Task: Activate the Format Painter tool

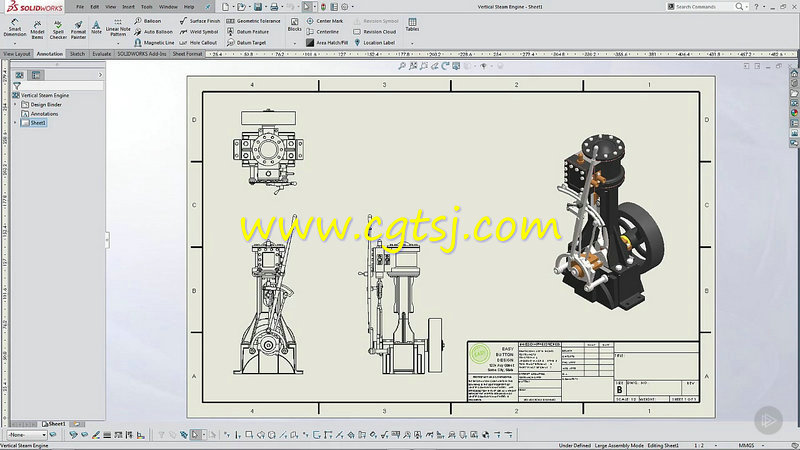Action: click(78, 31)
